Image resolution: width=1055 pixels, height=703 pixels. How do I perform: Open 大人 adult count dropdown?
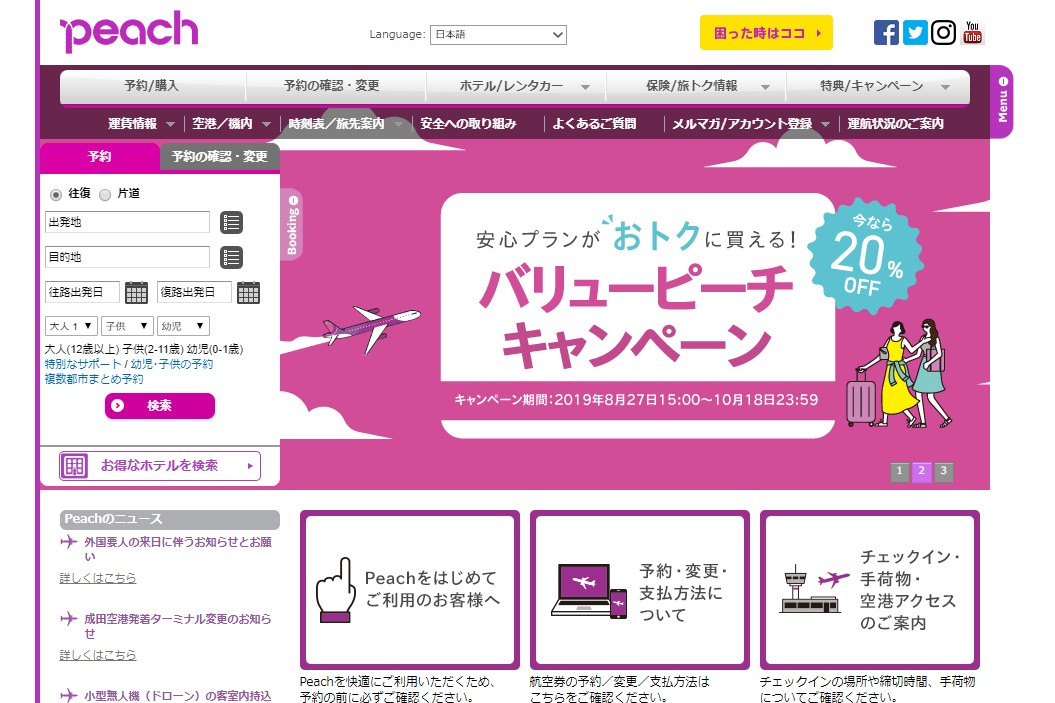[x=71, y=326]
